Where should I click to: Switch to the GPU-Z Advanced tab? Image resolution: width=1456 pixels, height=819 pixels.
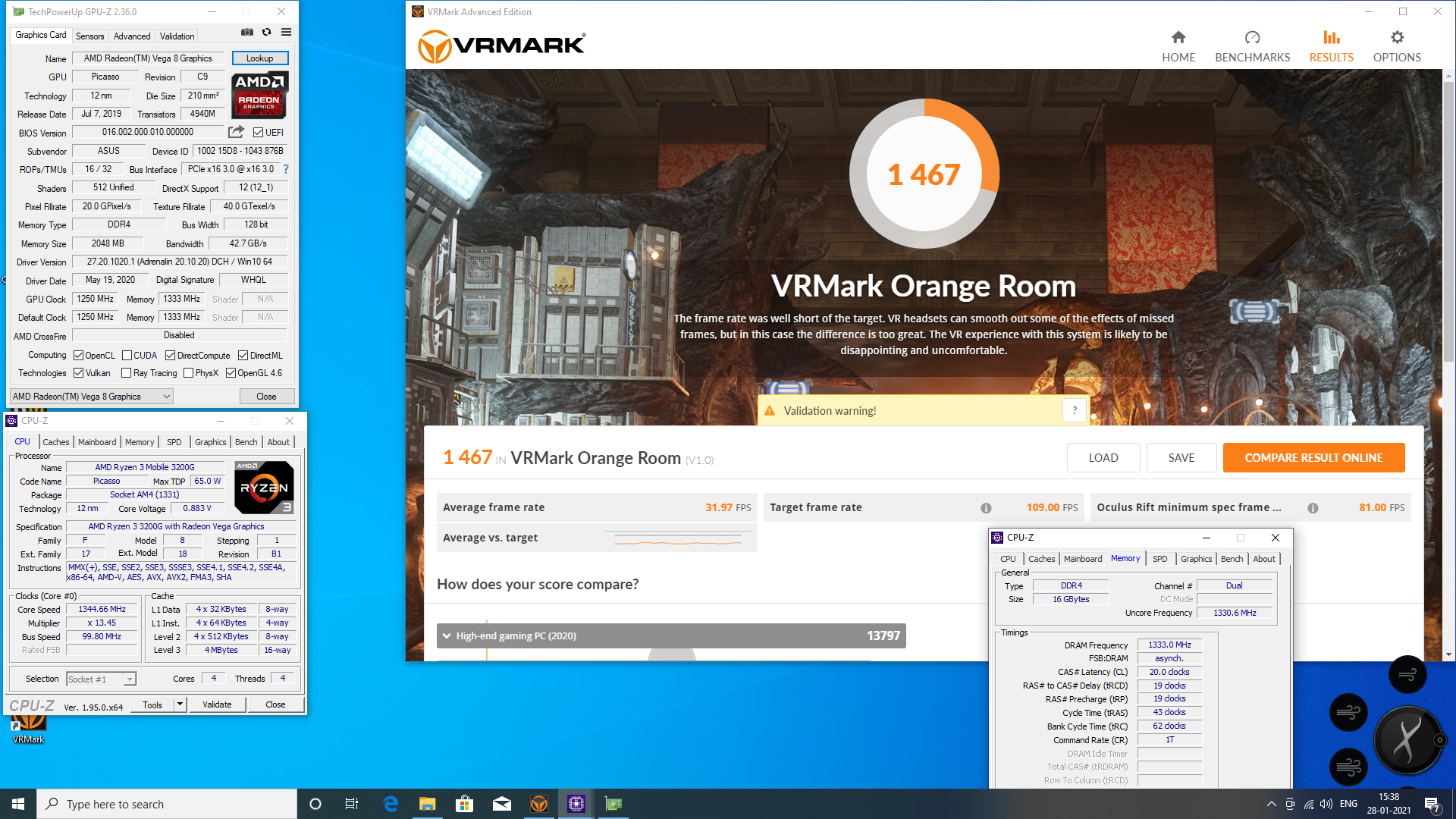pyautogui.click(x=132, y=36)
